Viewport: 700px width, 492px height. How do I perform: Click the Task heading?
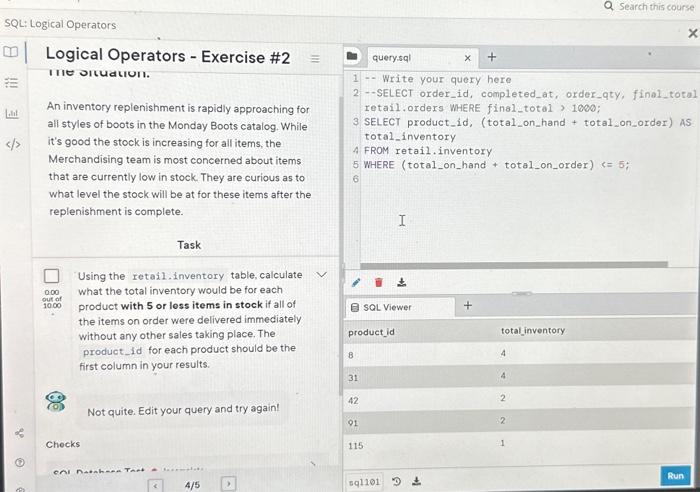pyautogui.click(x=189, y=245)
